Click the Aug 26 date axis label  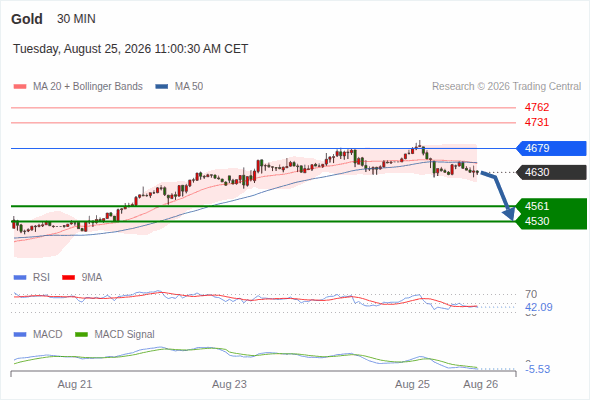(x=481, y=384)
